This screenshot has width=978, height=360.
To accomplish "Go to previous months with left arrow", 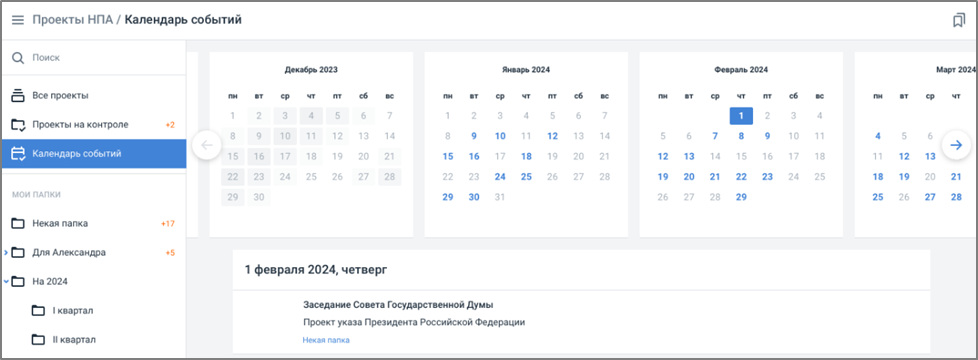I will [207, 145].
